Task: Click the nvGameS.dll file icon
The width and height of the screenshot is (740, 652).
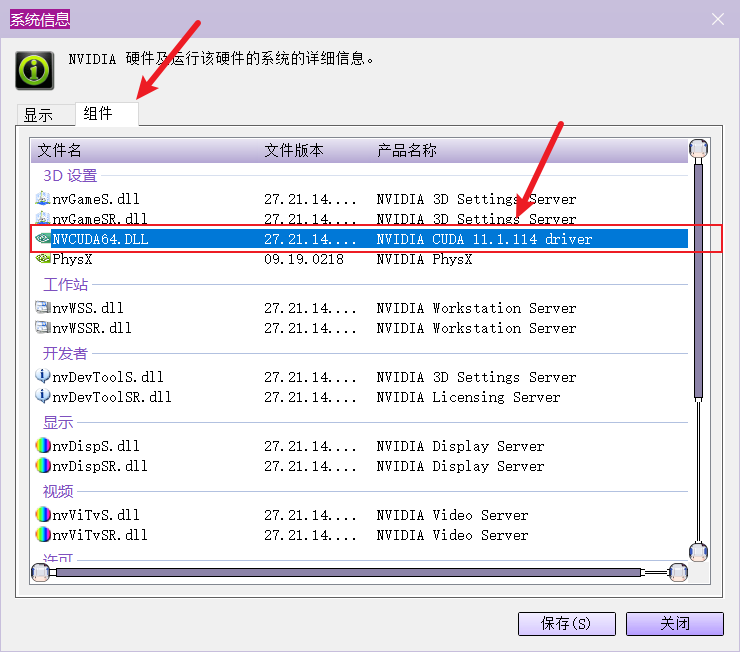Action: pyautogui.click(x=42, y=198)
